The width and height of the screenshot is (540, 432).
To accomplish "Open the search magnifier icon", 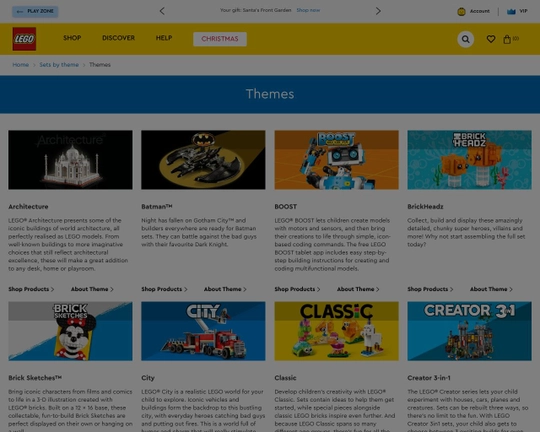I will coord(466,39).
